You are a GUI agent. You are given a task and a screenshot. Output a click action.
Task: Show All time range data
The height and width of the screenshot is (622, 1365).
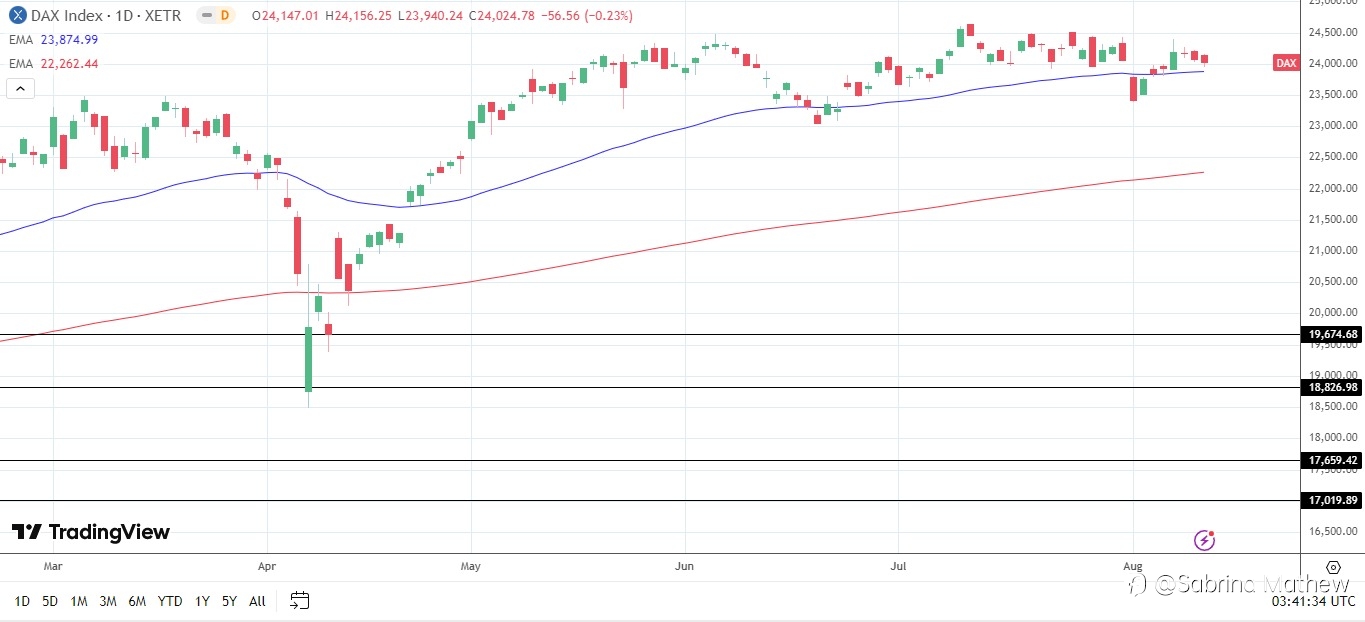257,601
